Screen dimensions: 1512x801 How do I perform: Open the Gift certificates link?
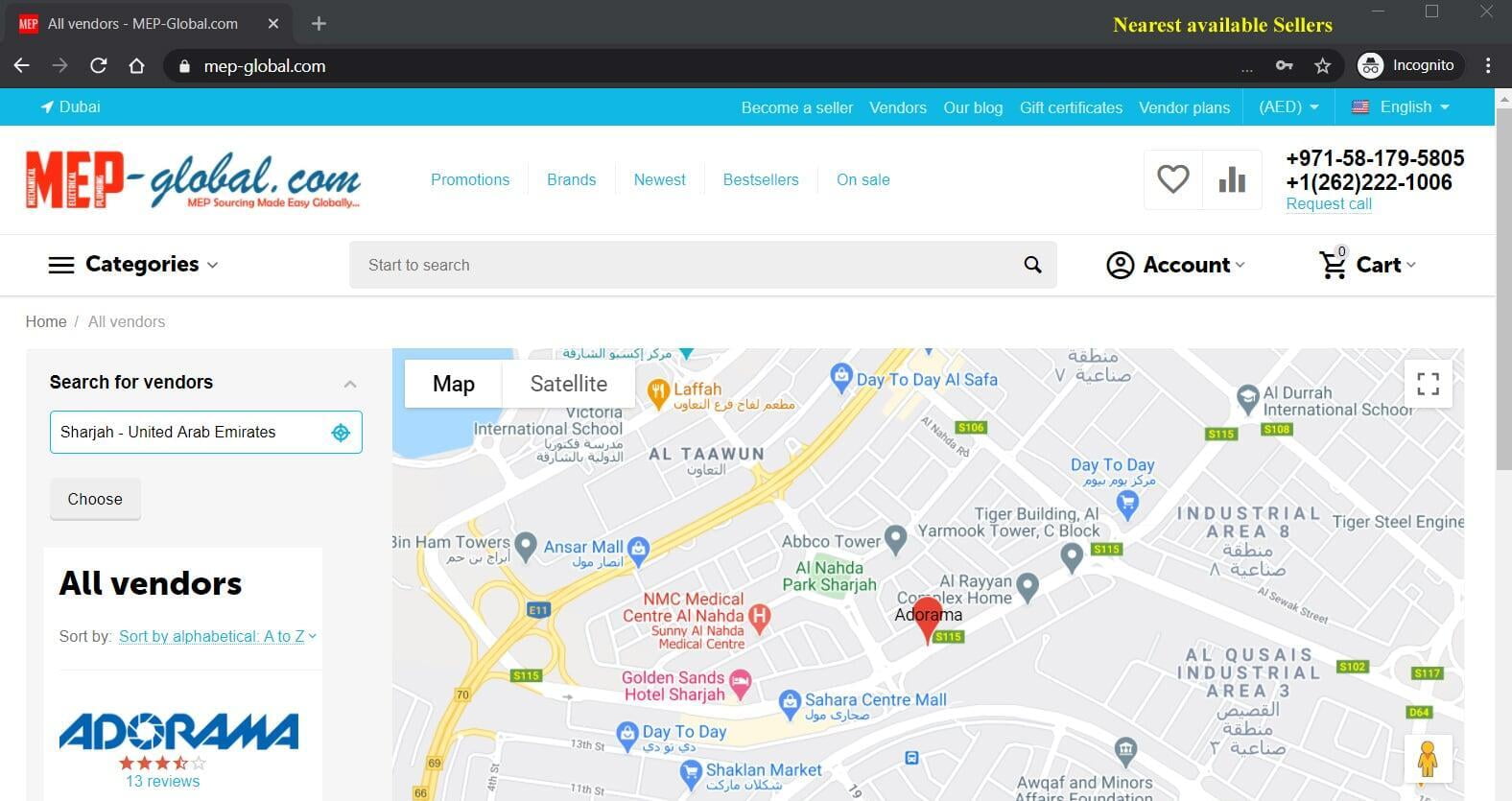1071,107
